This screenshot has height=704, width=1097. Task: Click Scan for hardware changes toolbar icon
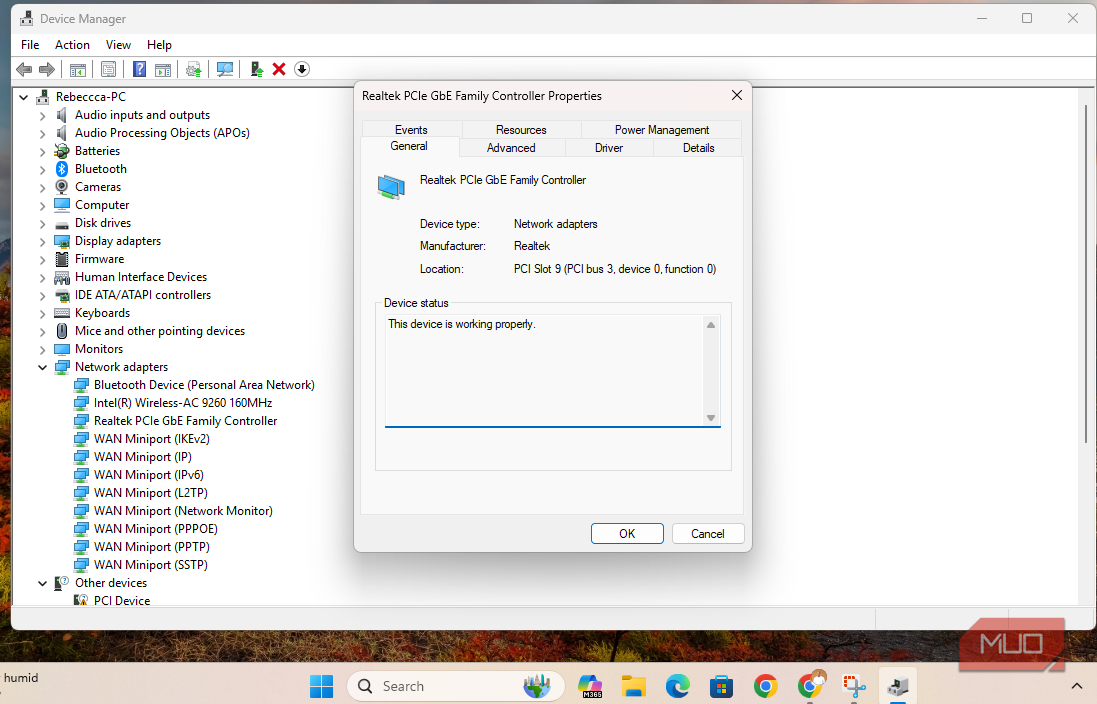click(x=225, y=69)
